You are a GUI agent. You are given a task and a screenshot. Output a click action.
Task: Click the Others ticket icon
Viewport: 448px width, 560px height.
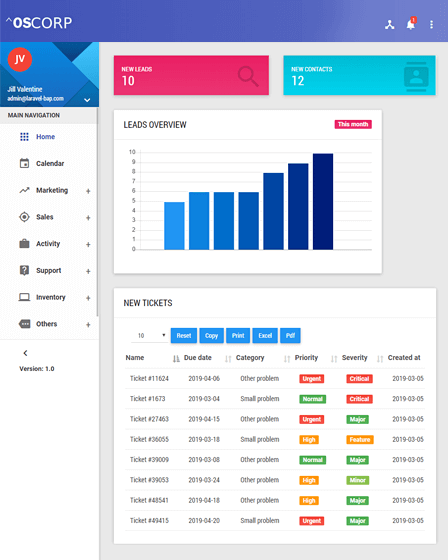click(x=24, y=324)
